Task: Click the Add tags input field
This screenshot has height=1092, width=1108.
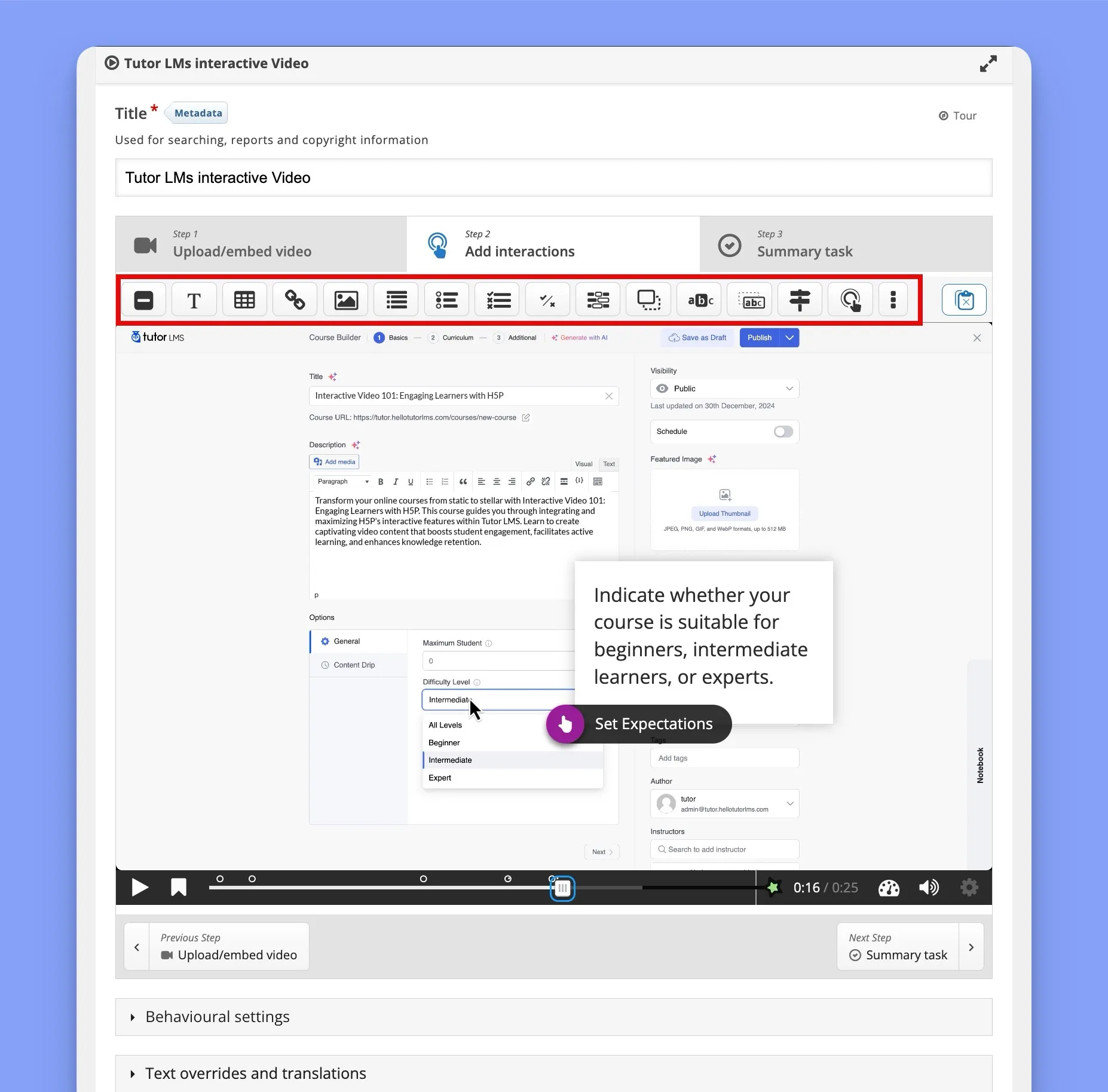Action: coord(724,758)
